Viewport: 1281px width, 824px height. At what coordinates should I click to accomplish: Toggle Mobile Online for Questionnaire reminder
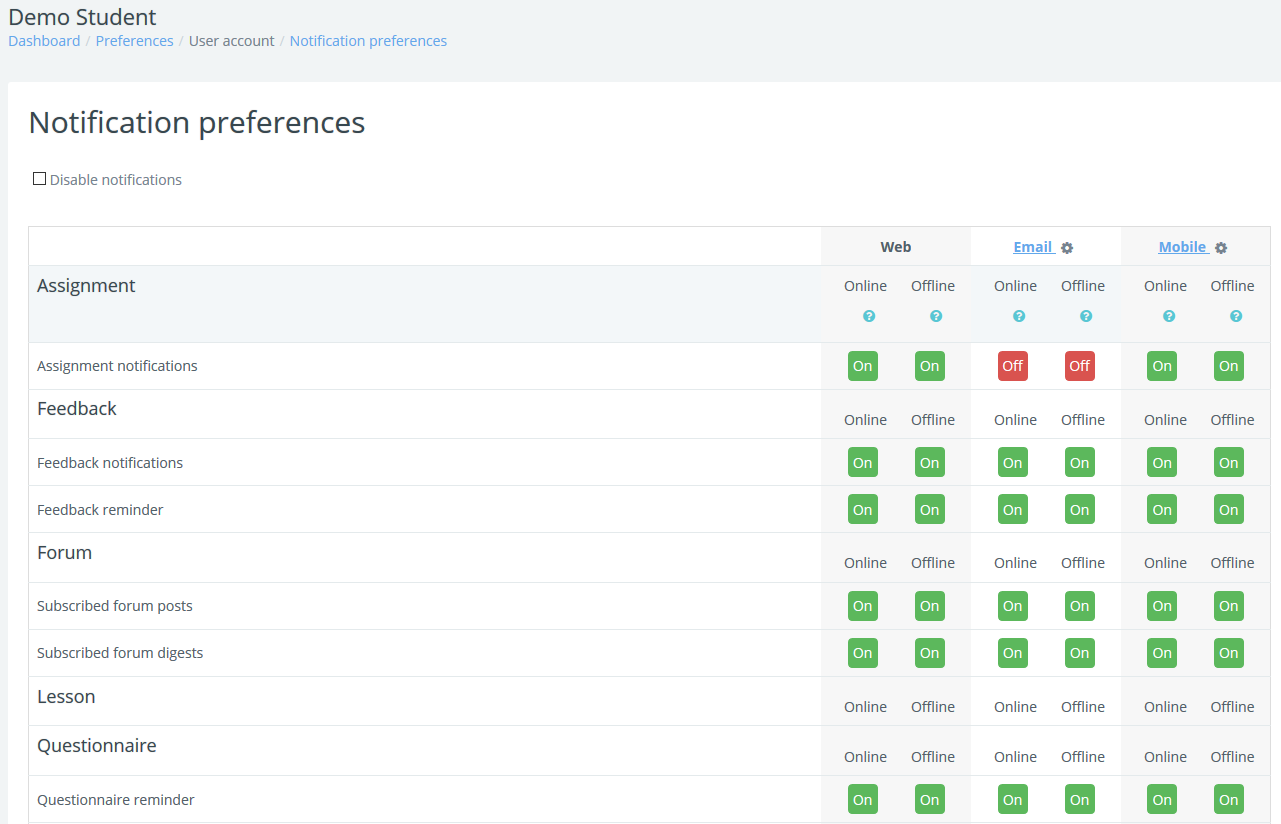(1162, 800)
